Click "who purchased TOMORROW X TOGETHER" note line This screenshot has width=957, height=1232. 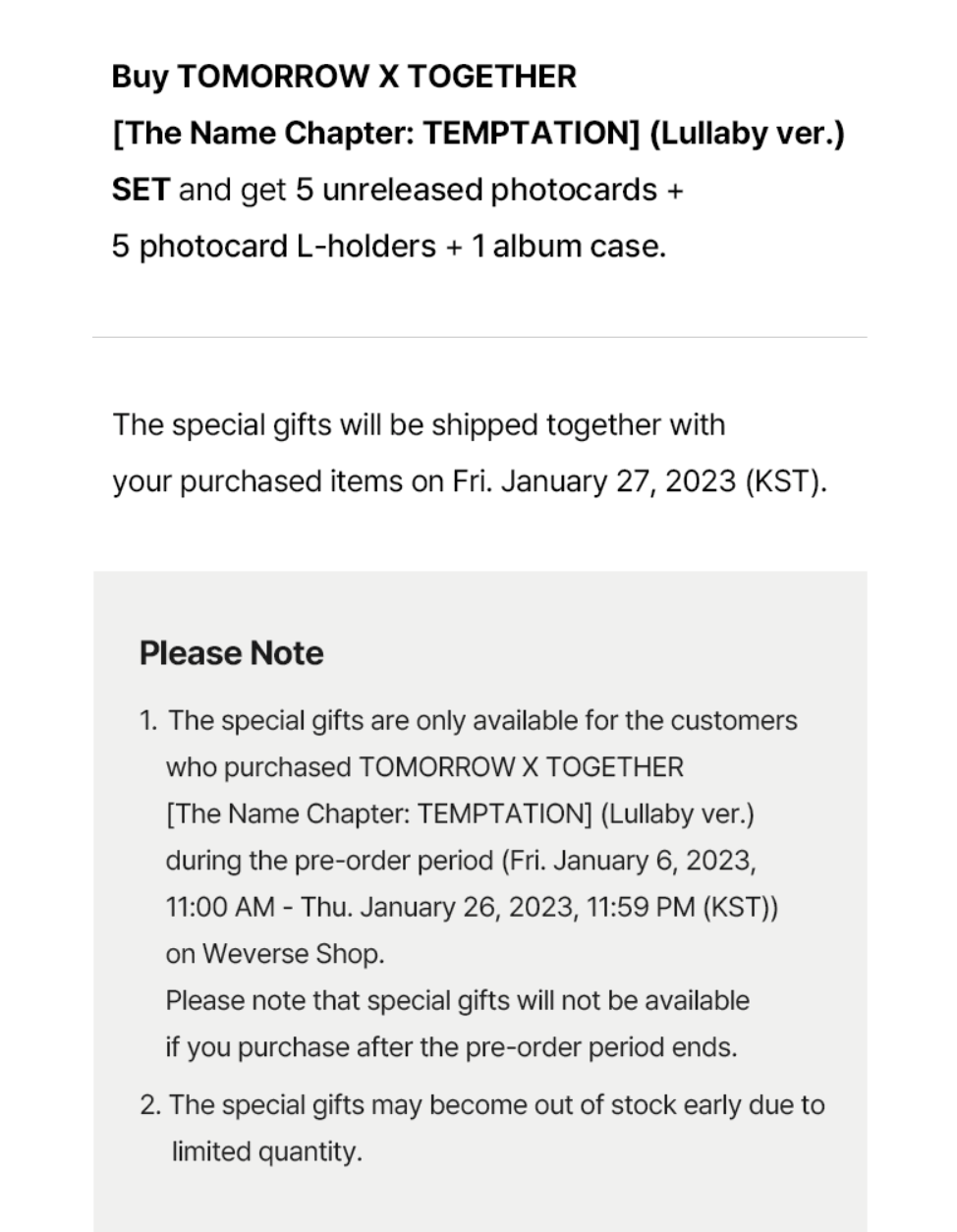pyautogui.click(x=423, y=767)
